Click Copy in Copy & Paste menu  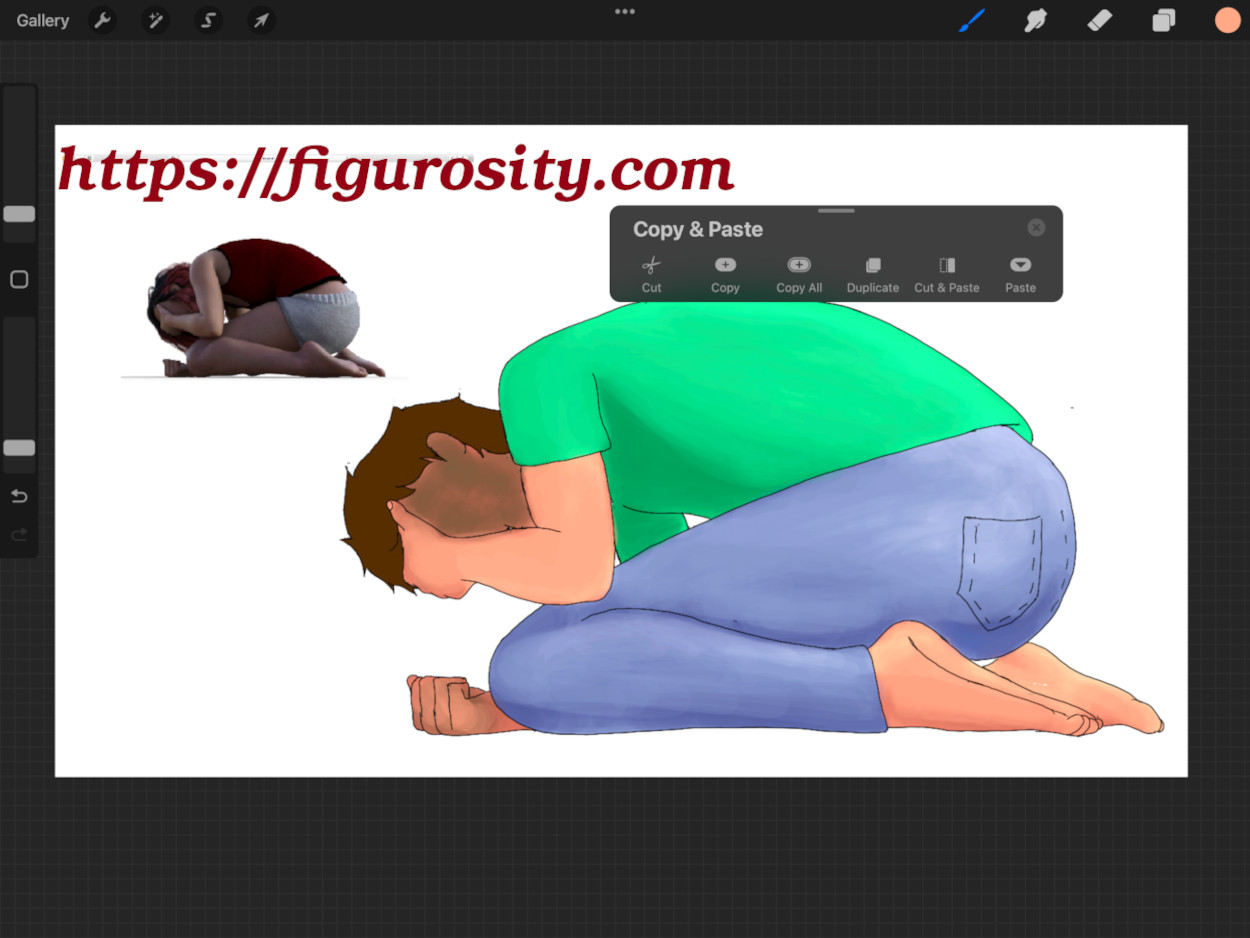[x=725, y=274]
